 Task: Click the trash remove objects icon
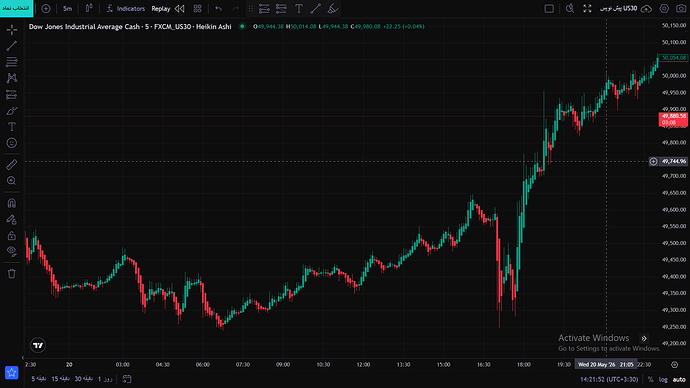pyautogui.click(x=12, y=274)
